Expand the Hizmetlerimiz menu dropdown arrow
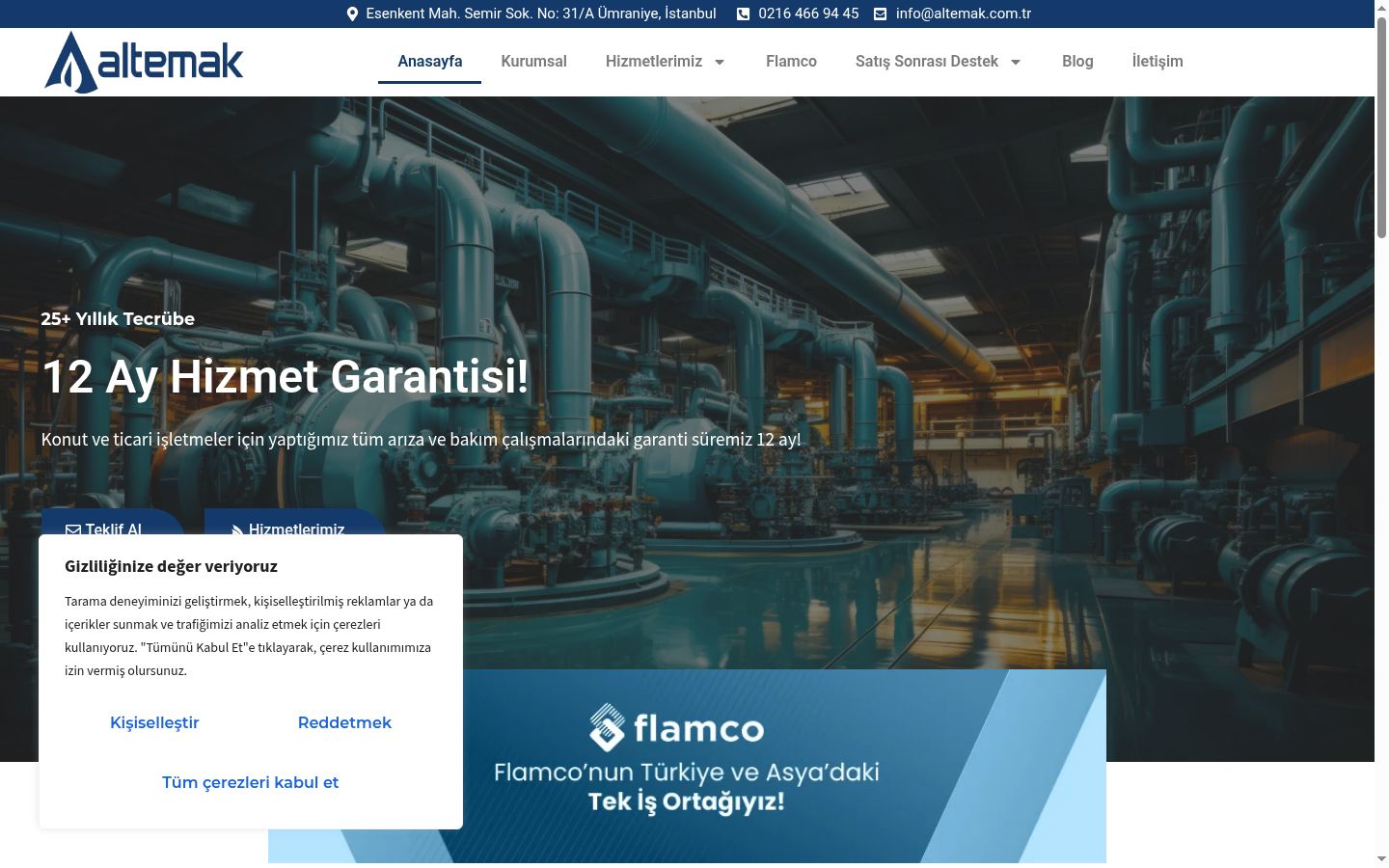 pos(719,62)
